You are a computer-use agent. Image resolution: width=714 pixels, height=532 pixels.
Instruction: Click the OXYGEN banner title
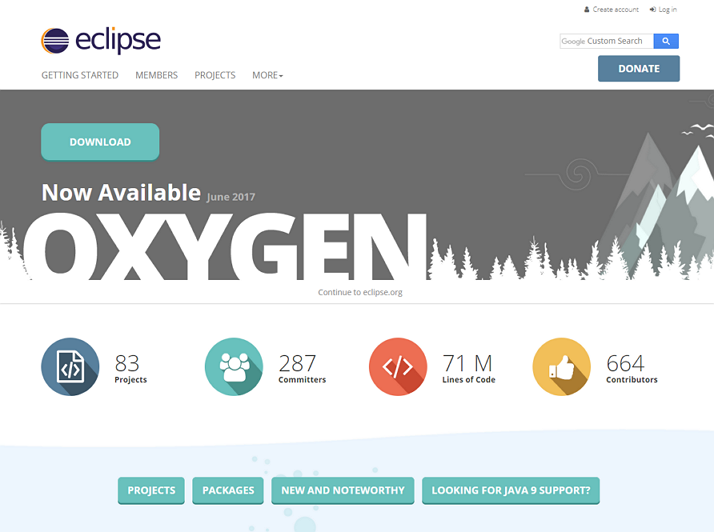pyautogui.click(x=225, y=246)
